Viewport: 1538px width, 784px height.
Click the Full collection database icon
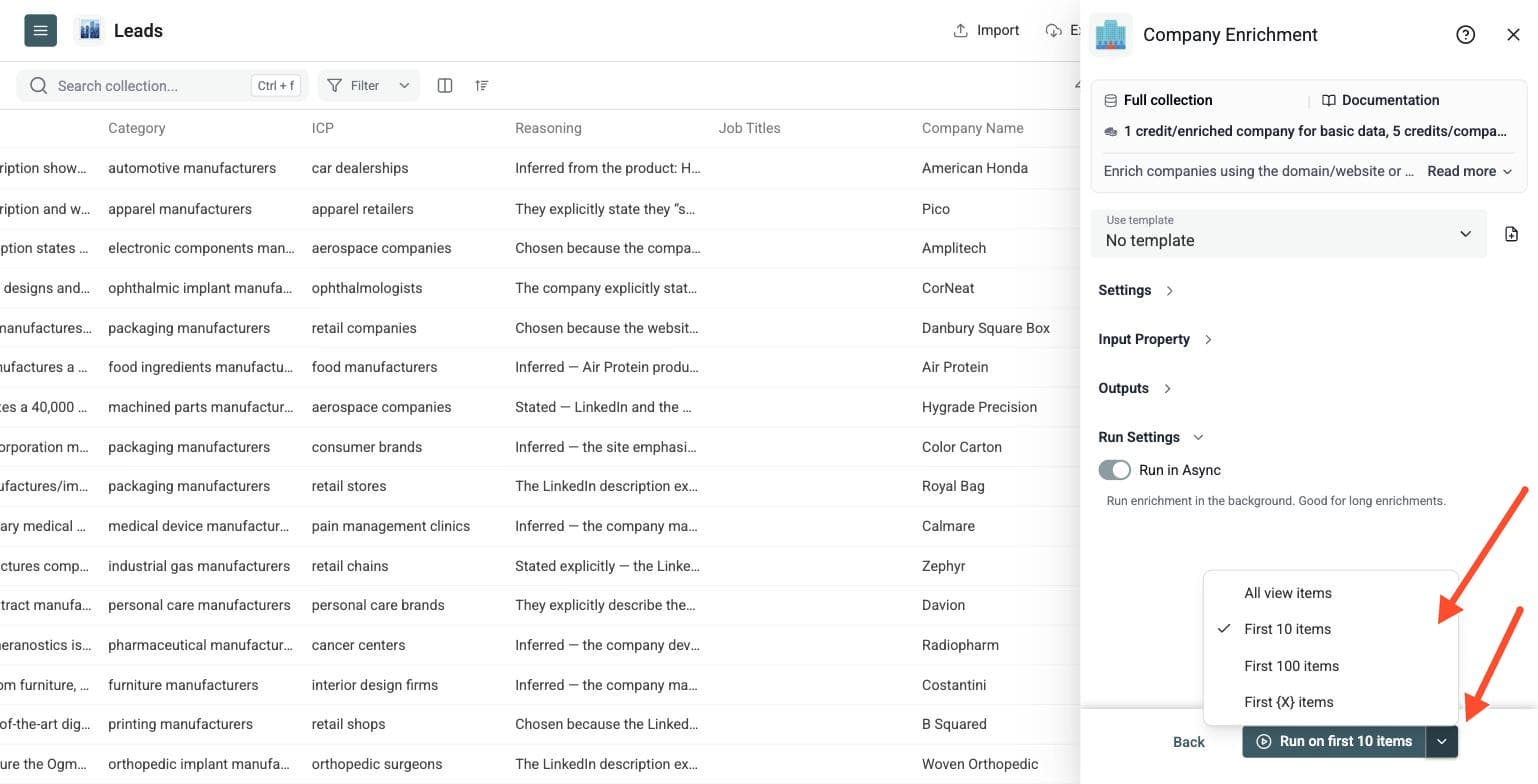pyautogui.click(x=1110, y=100)
